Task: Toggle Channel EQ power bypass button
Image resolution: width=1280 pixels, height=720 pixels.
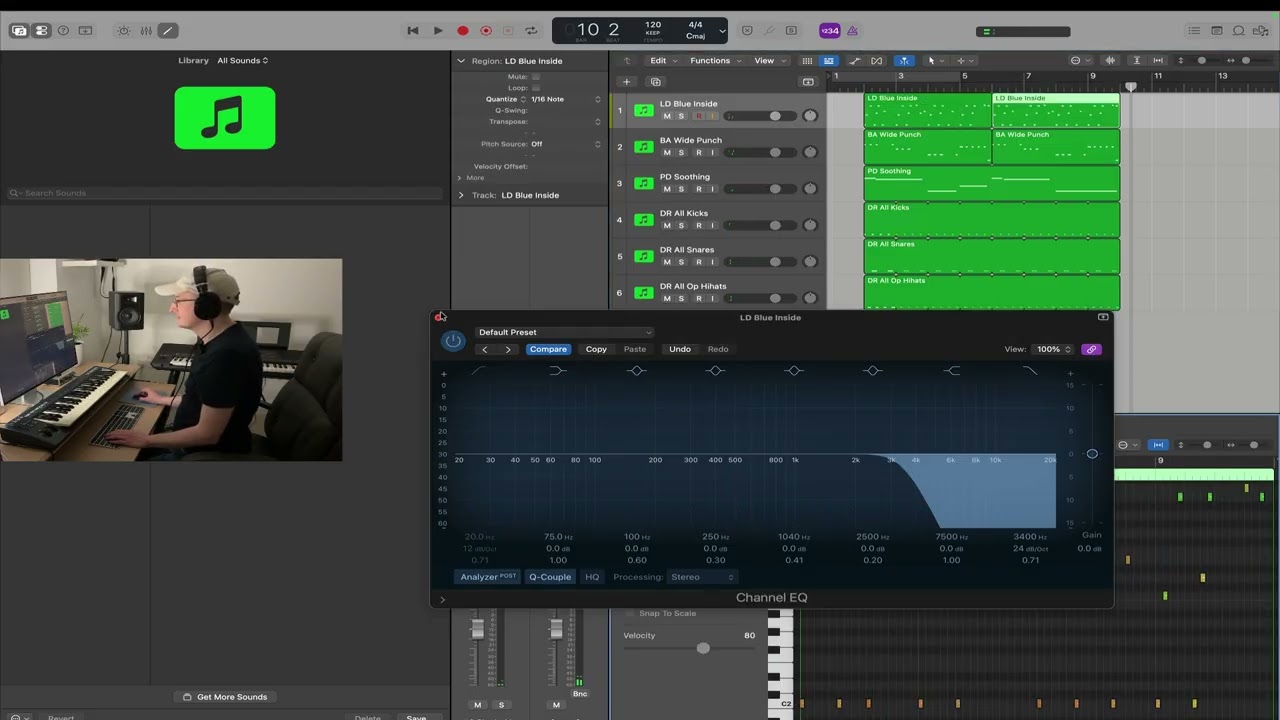Action: (453, 341)
